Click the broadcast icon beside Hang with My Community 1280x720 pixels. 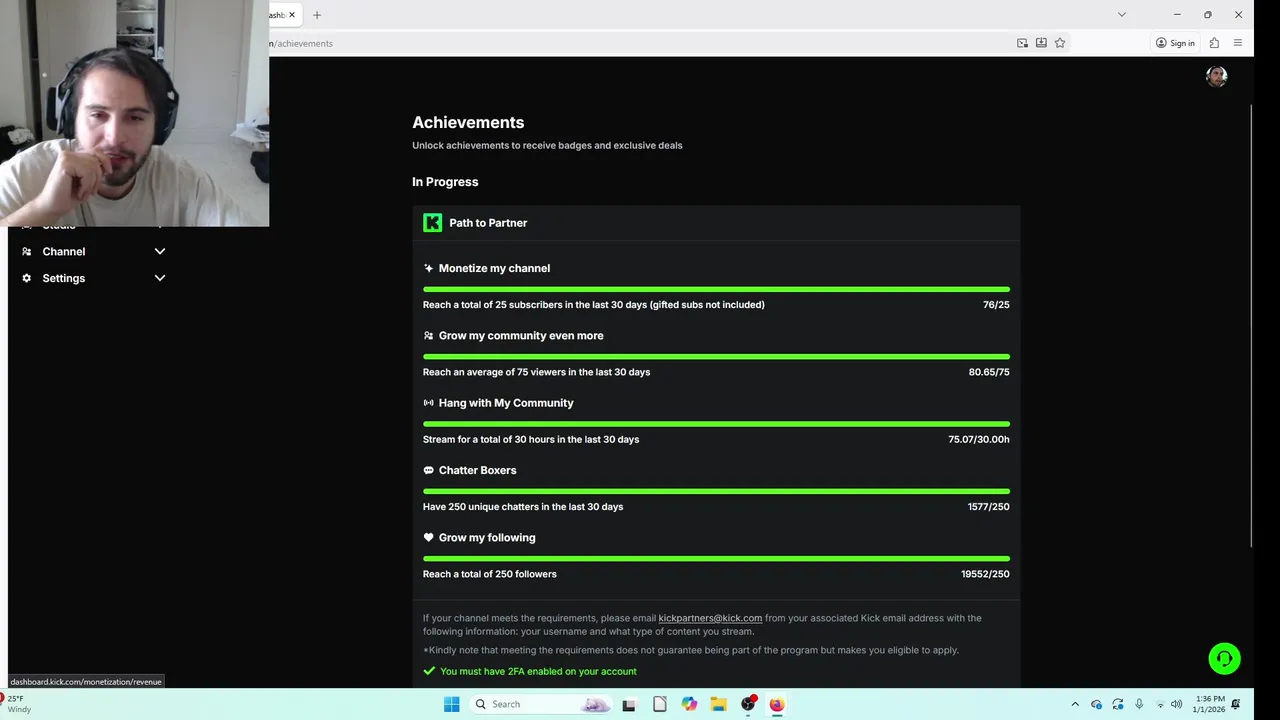click(x=428, y=403)
